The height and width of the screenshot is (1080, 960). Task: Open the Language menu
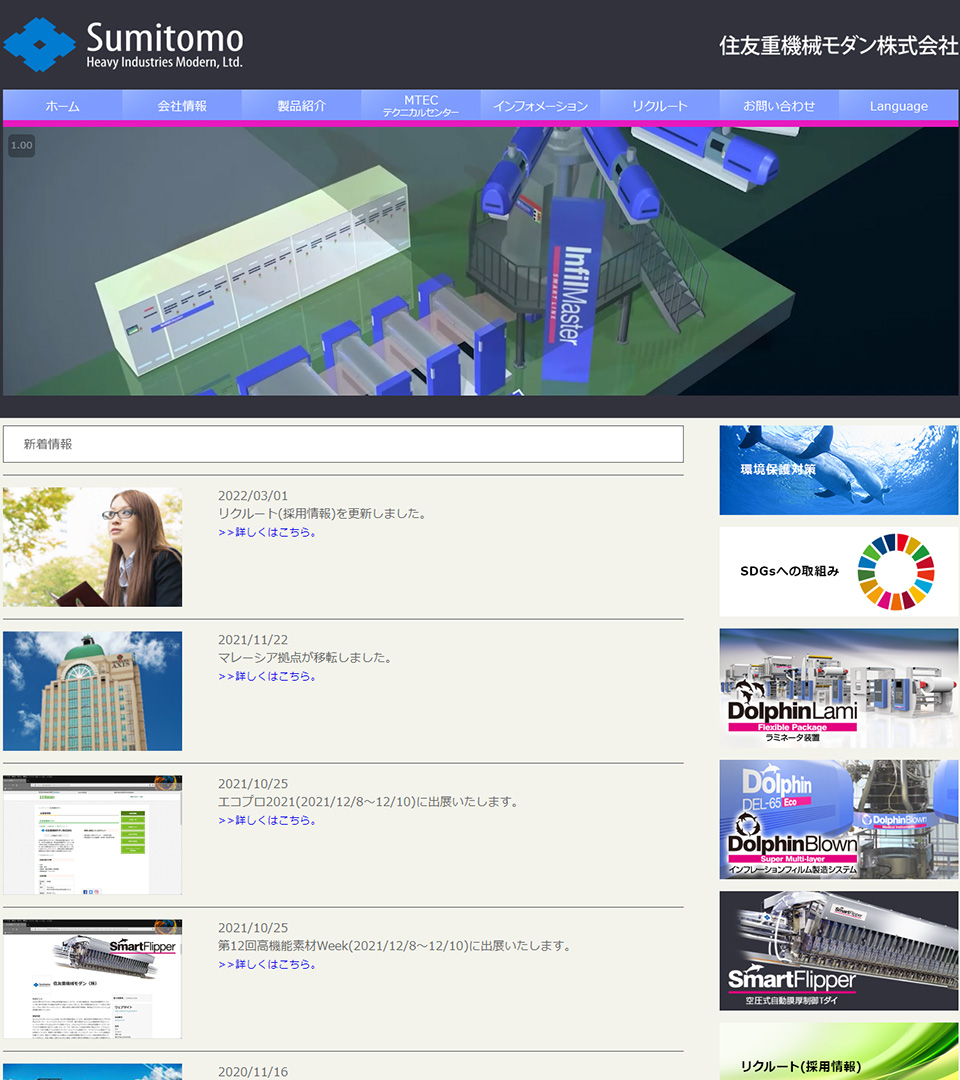tap(899, 106)
